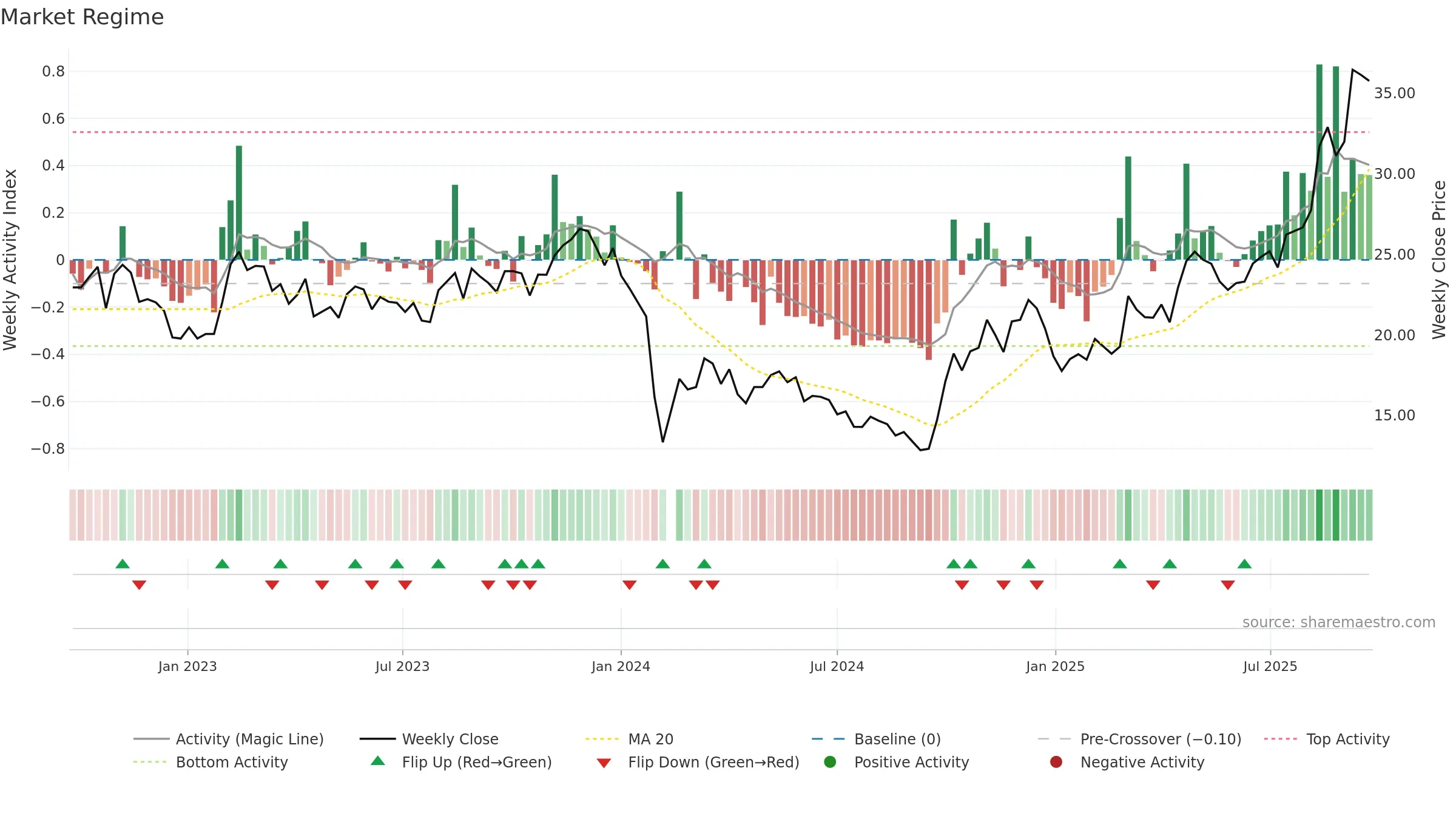Click the Weekly Activity Index axis title
Viewport: 1456px width, 819px height.
(10, 260)
